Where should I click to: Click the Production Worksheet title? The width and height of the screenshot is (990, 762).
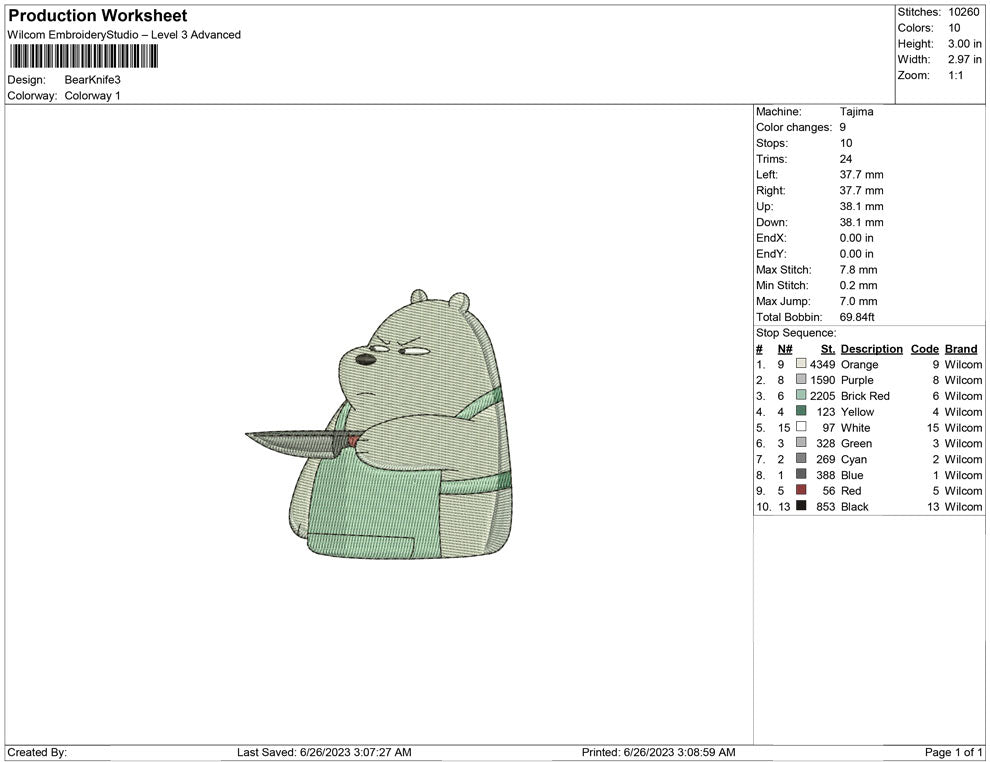tap(98, 16)
